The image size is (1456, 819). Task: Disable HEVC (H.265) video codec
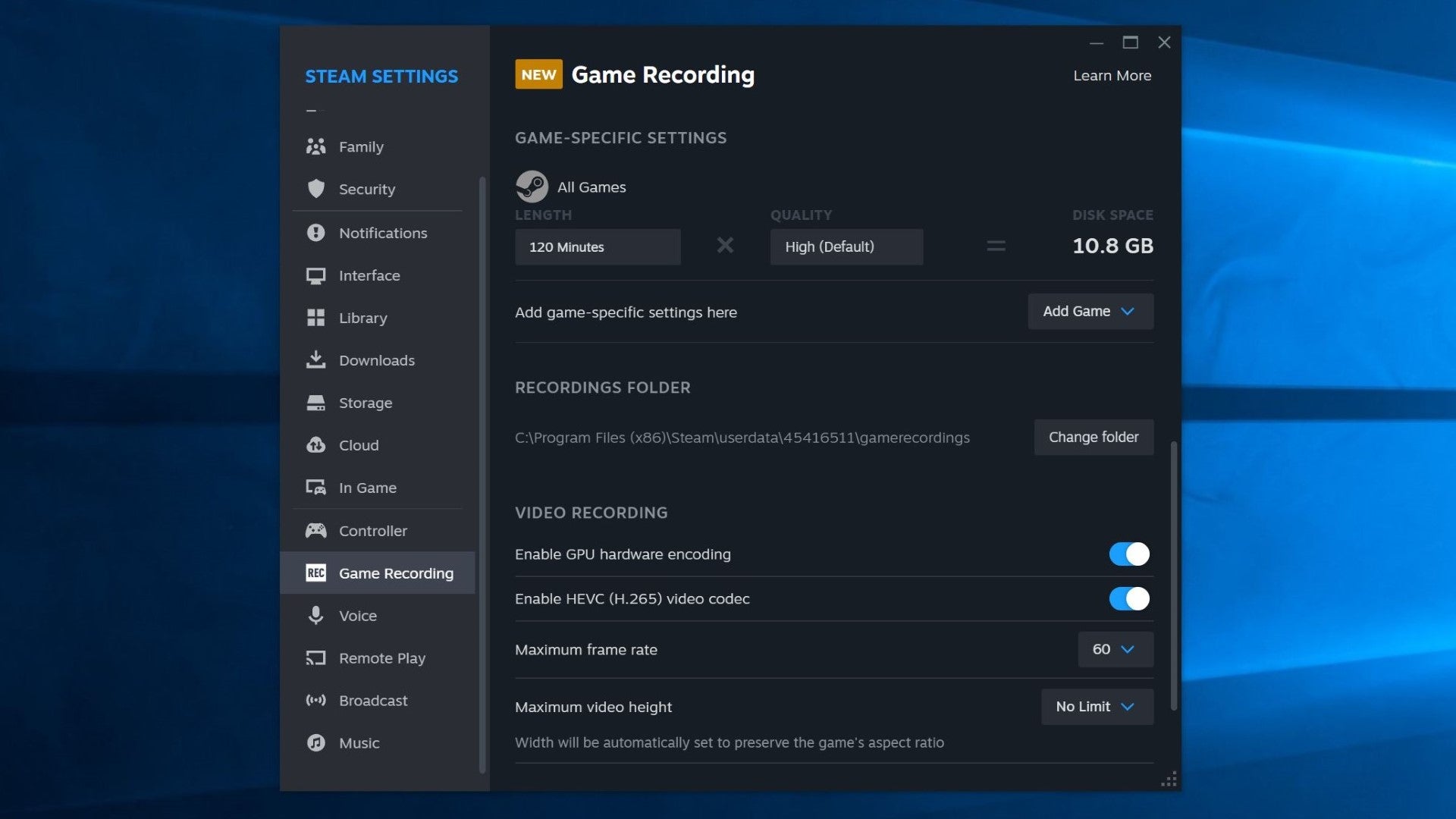coord(1129,598)
